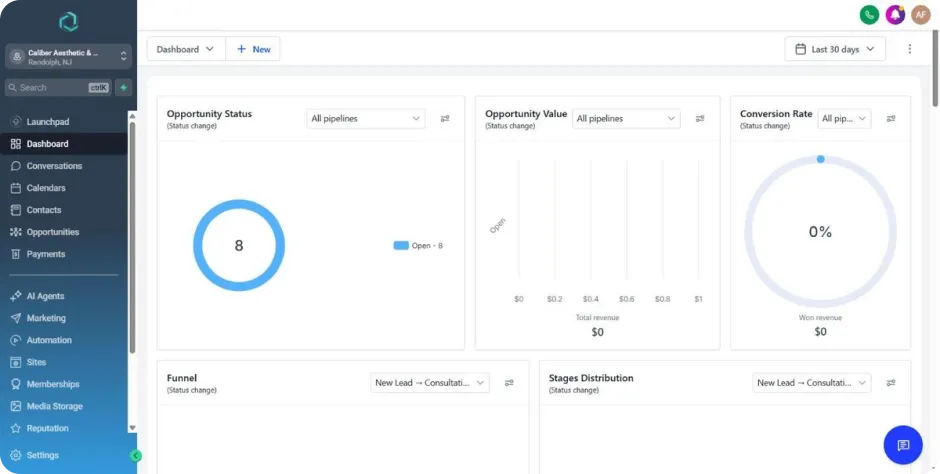Click the Marketing paper plane icon
The width and height of the screenshot is (940, 474).
(x=16, y=318)
